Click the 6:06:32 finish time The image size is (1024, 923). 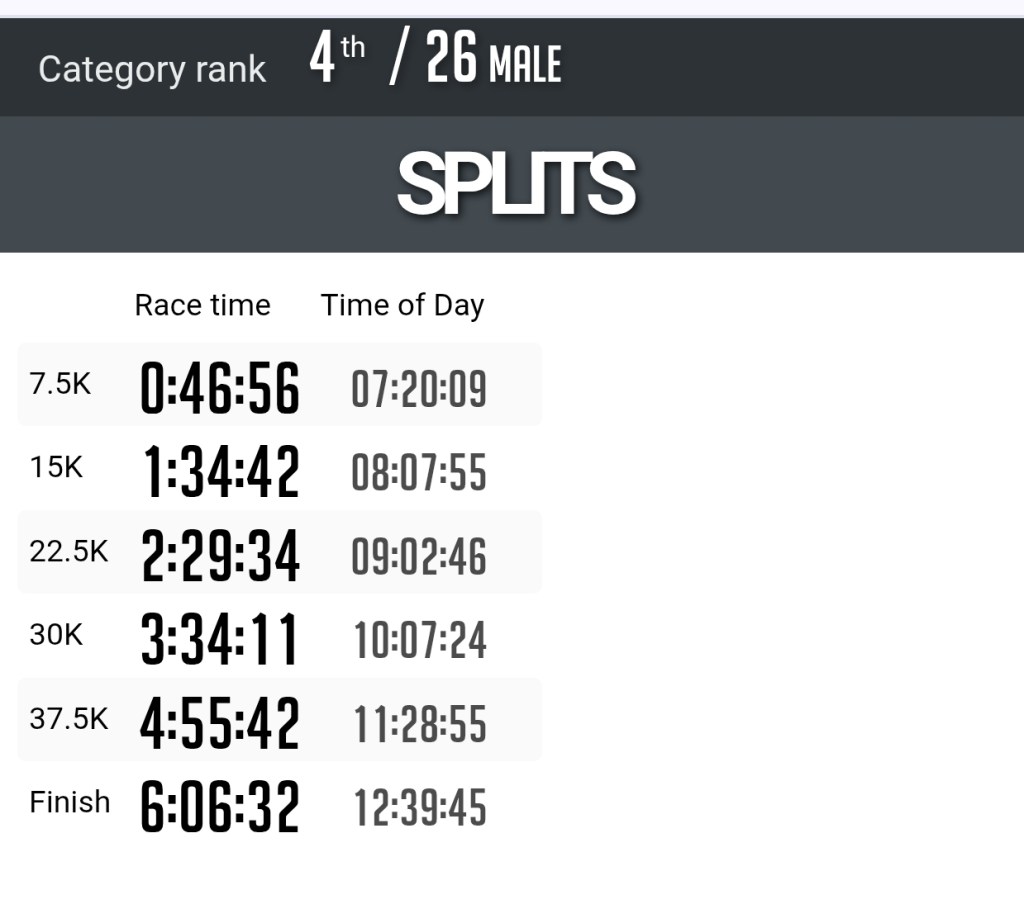[x=220, y=807]
